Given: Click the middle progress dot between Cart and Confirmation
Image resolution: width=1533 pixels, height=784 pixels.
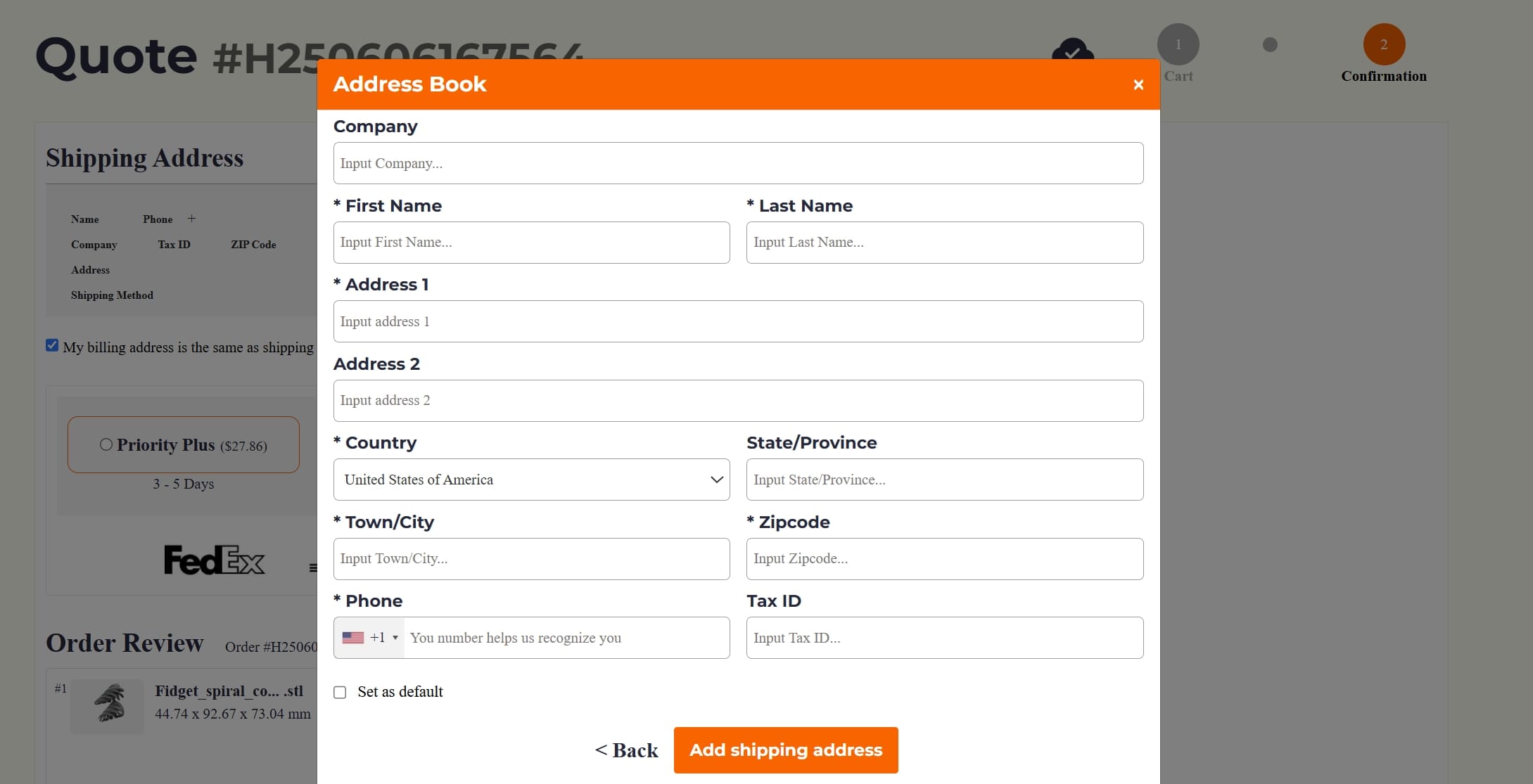Looking at the screenshot, I should pyautogui.click(x=1270, y=44).
